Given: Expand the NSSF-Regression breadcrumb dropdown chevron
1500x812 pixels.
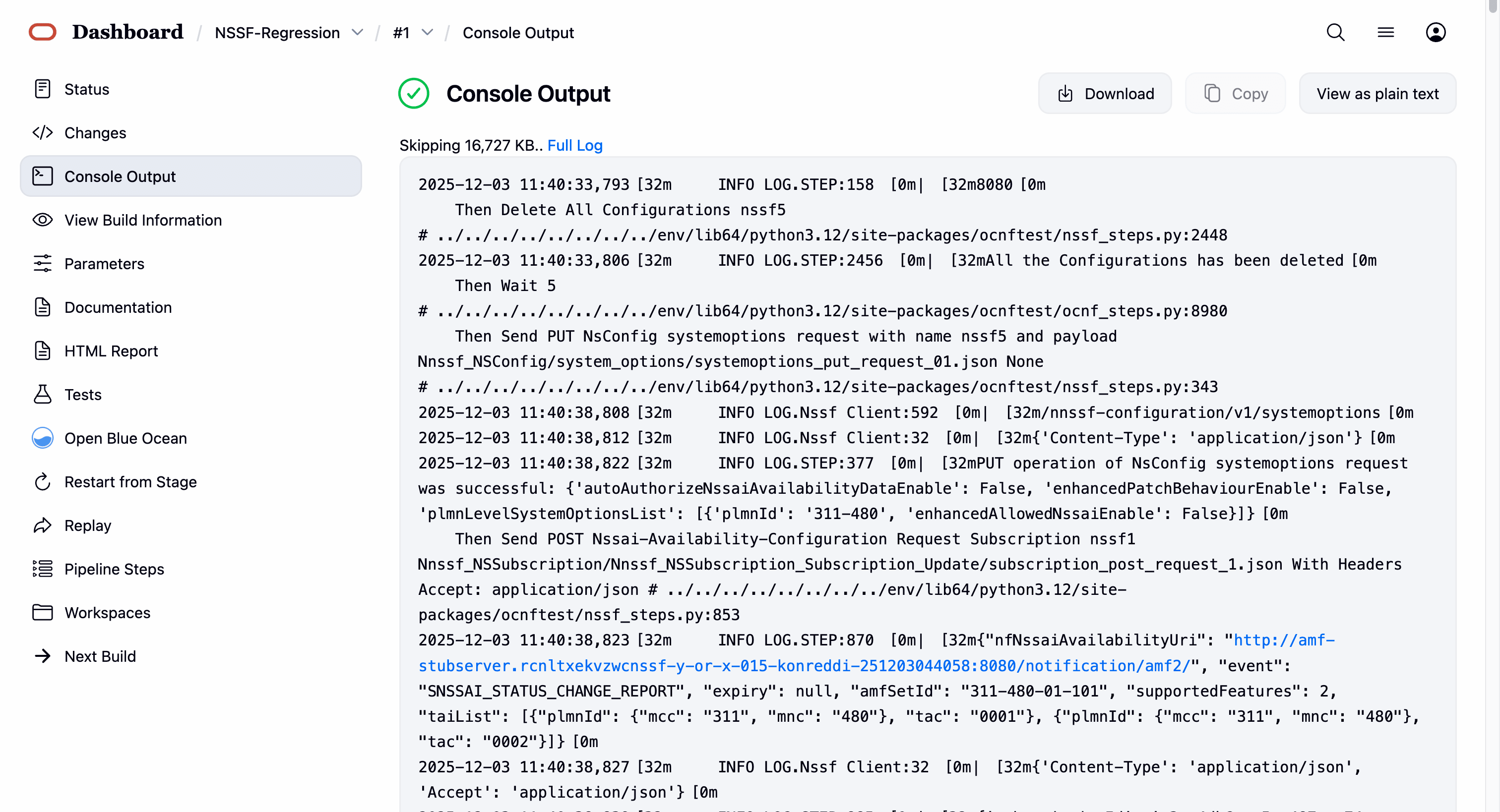Looking at the screenshot, I should click(358, 33).
